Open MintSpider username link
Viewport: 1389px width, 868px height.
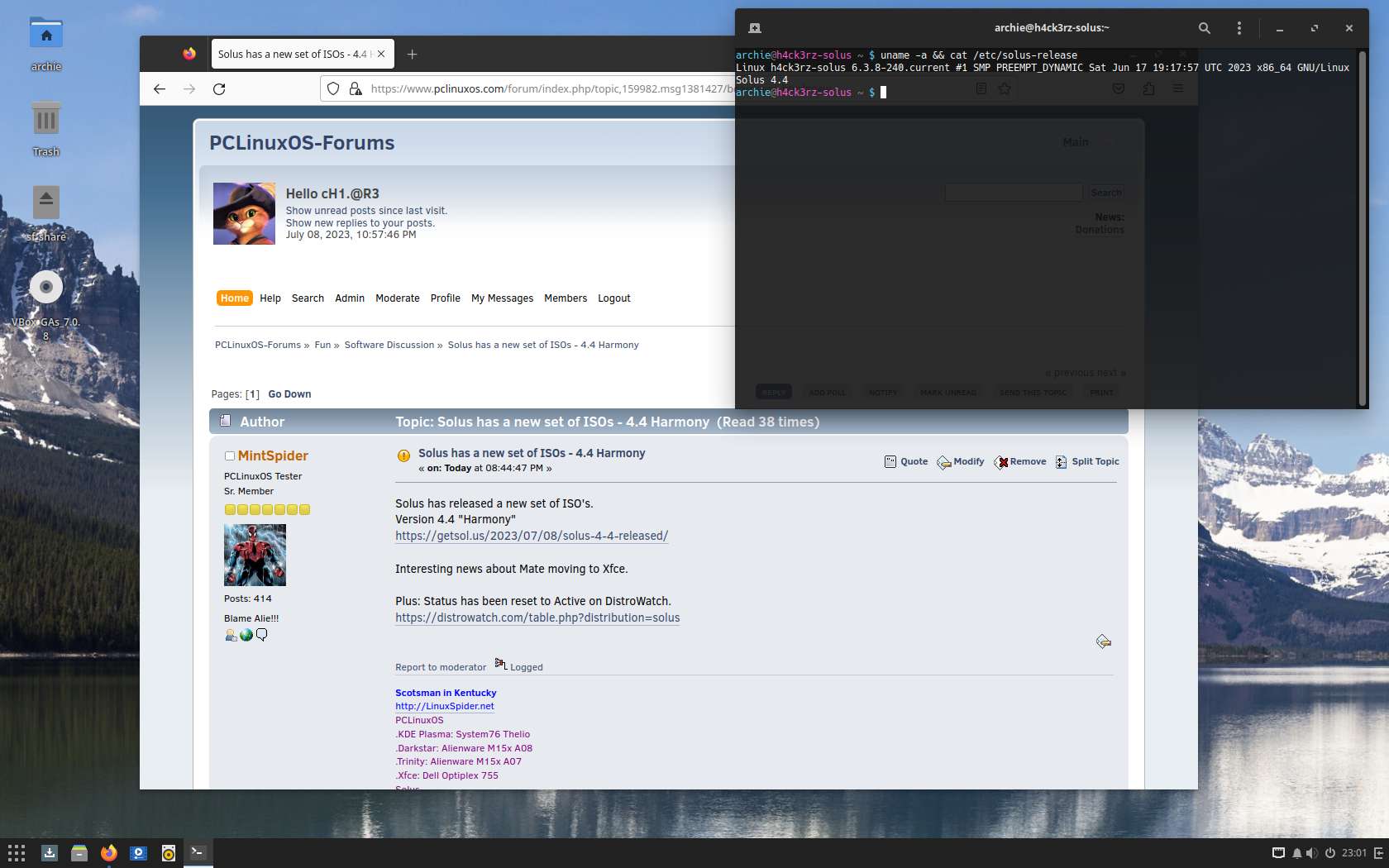pos(273,456)
